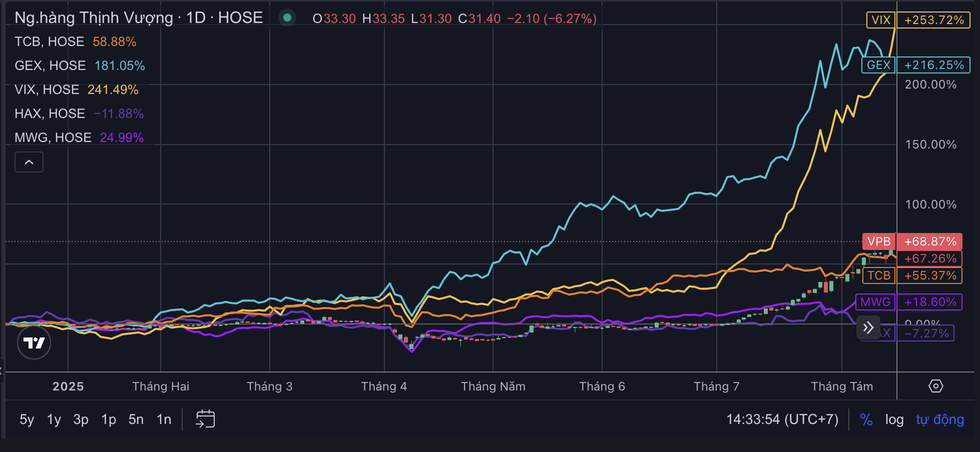Click the scroll-to-latest-bar double arrow
This screenshot has height=452, width=980.
click(x=867, y=328)
